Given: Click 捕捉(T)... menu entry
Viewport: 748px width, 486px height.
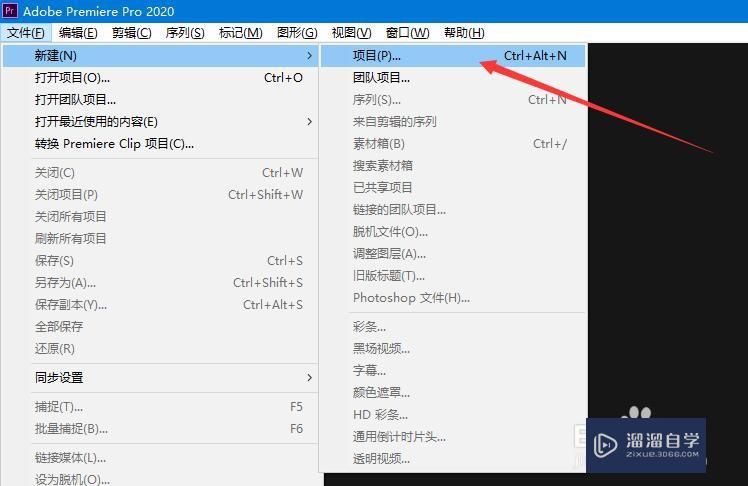Looking at the screenshot, I should pos(160,406).
